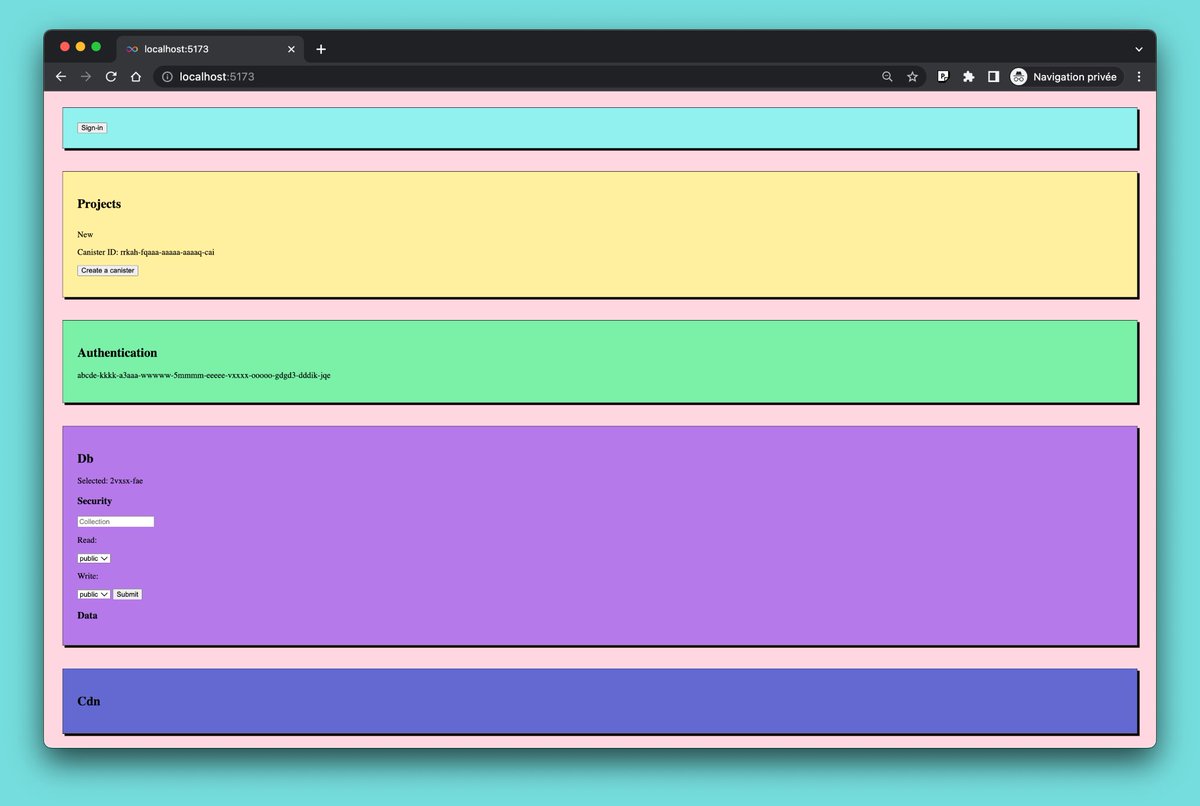Click the green fullscreen window button

(x=96, y=47)
